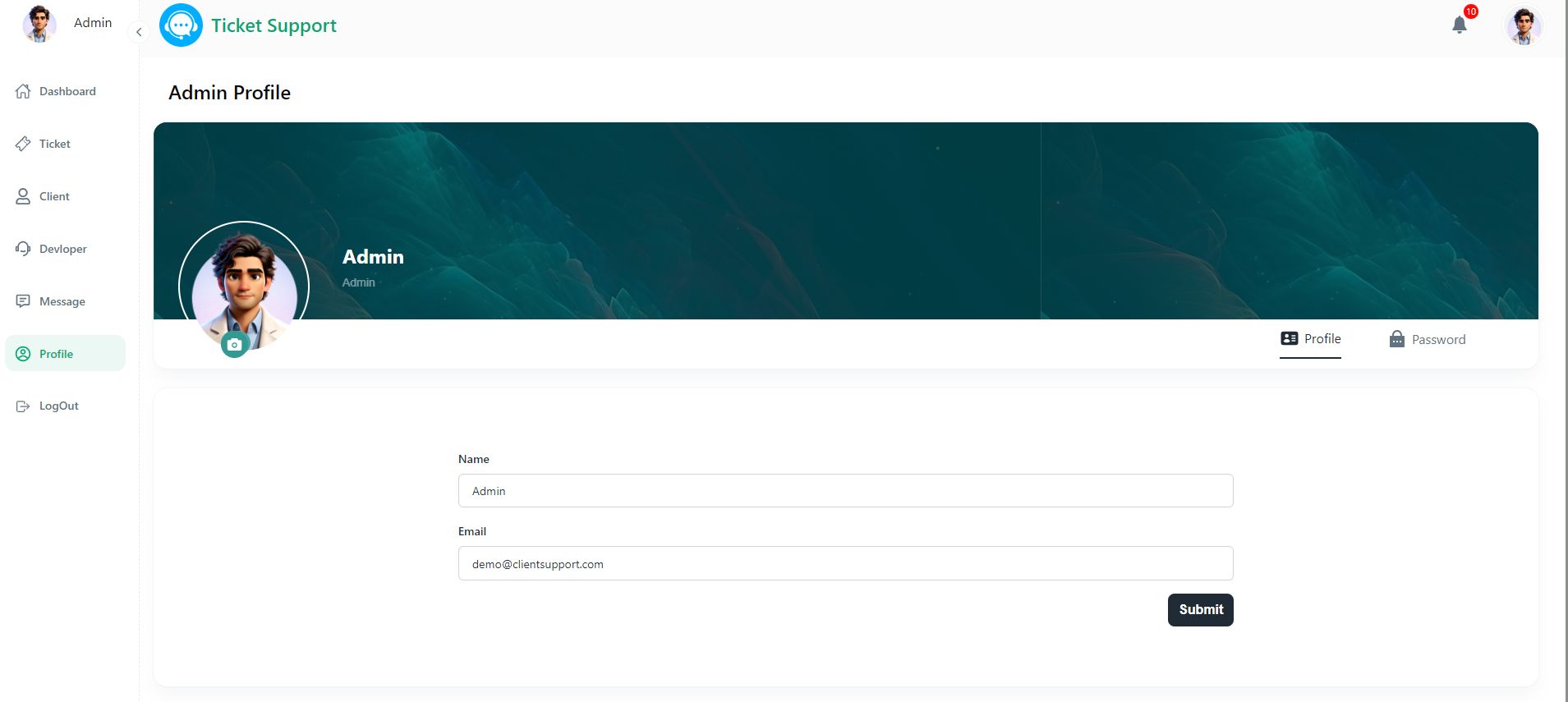Click into the Name input field
Image resolution: width=1568 pixels, height=702 pixels.
tap(846, 491)
